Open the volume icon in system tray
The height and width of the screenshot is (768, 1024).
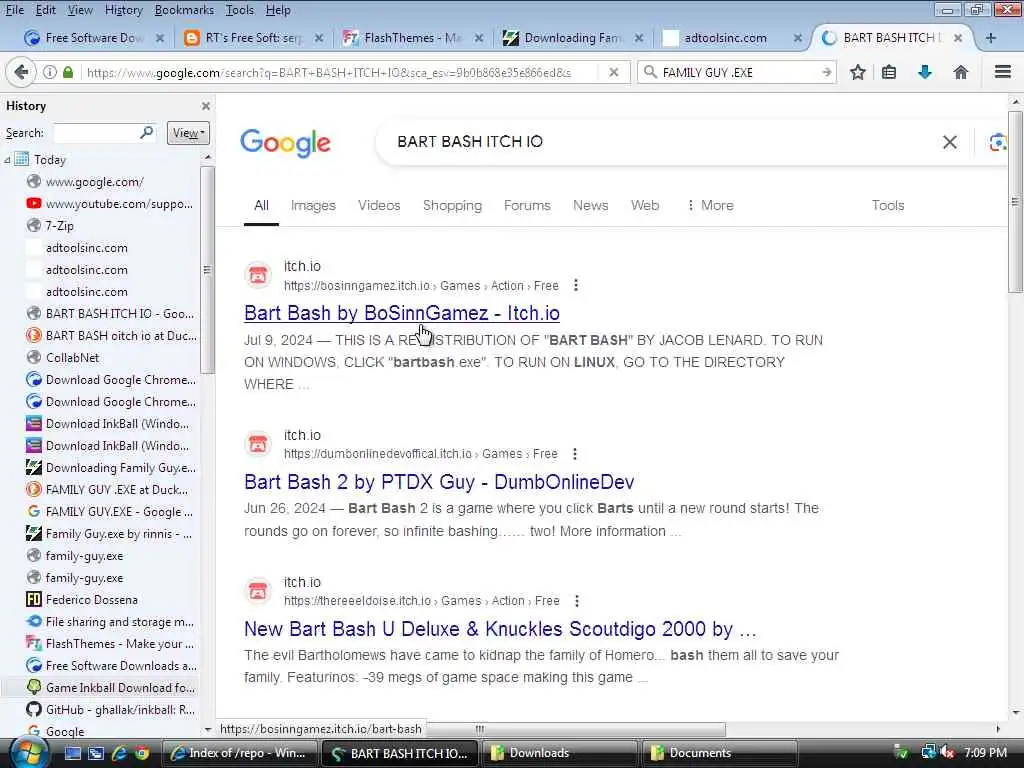click(947, 752)
